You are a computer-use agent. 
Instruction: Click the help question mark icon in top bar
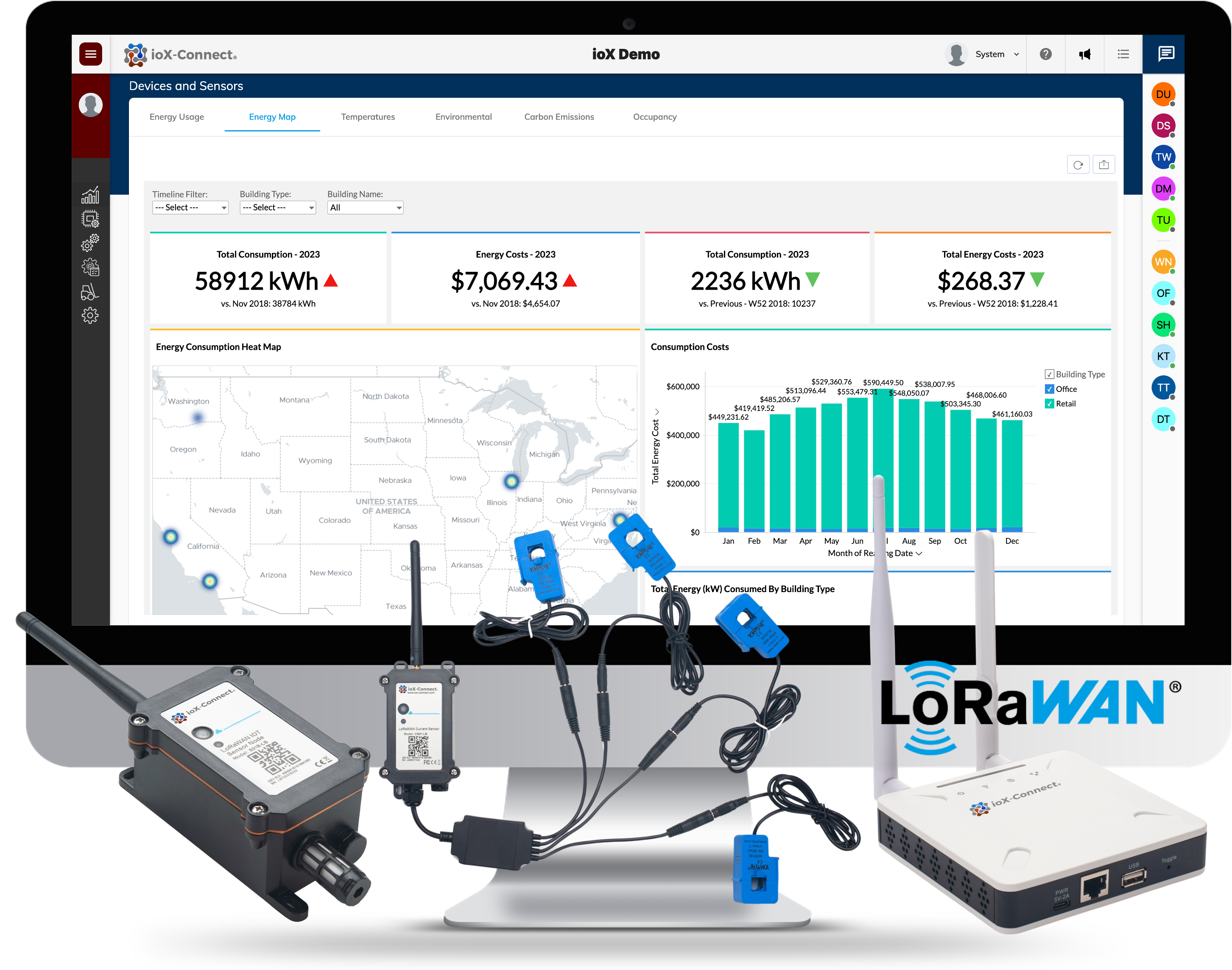pos(1046,53)
